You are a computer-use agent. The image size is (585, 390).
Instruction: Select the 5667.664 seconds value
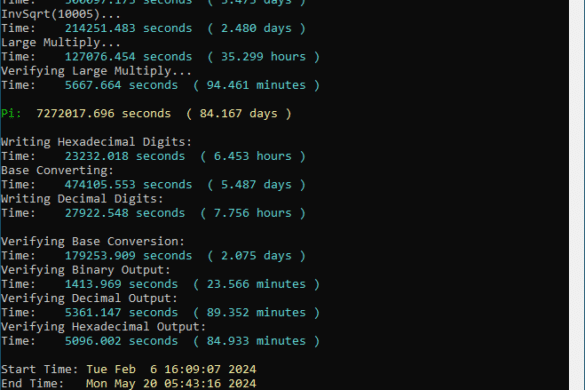pos(121,85)
